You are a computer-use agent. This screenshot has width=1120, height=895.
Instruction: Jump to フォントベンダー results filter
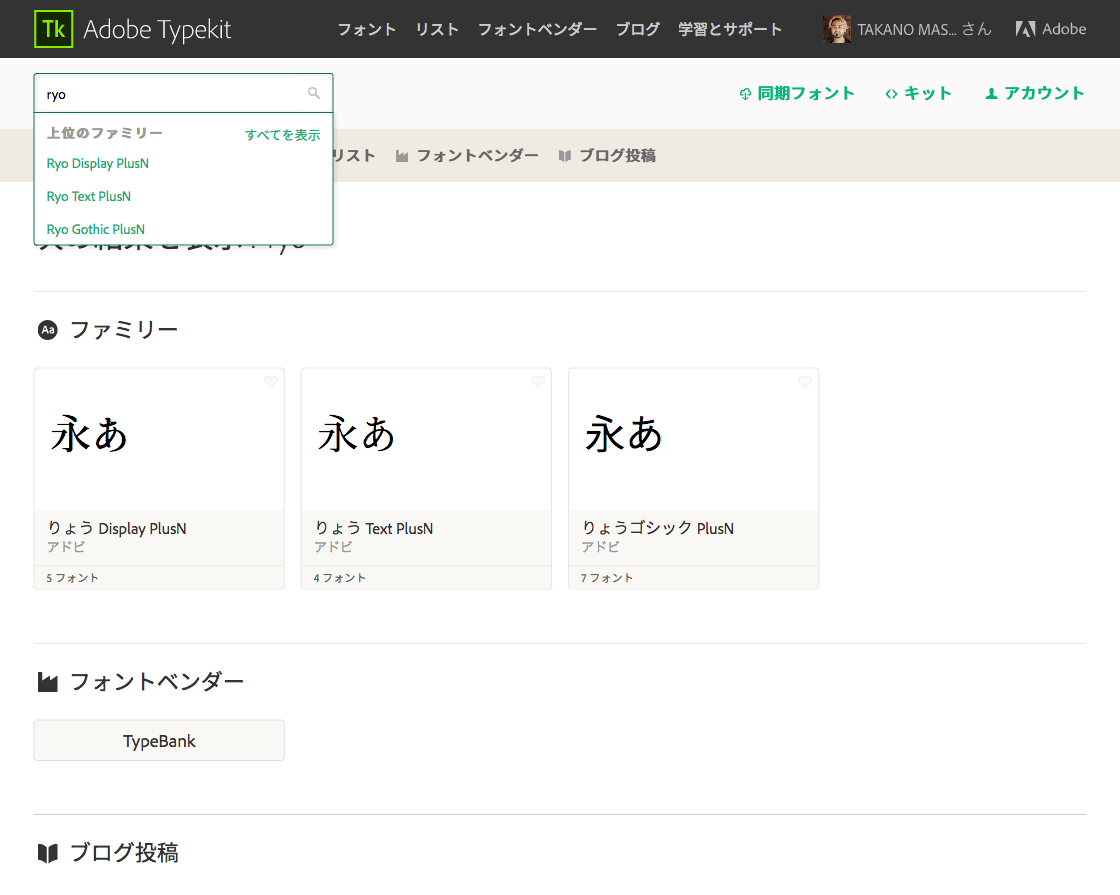point(477,156)
